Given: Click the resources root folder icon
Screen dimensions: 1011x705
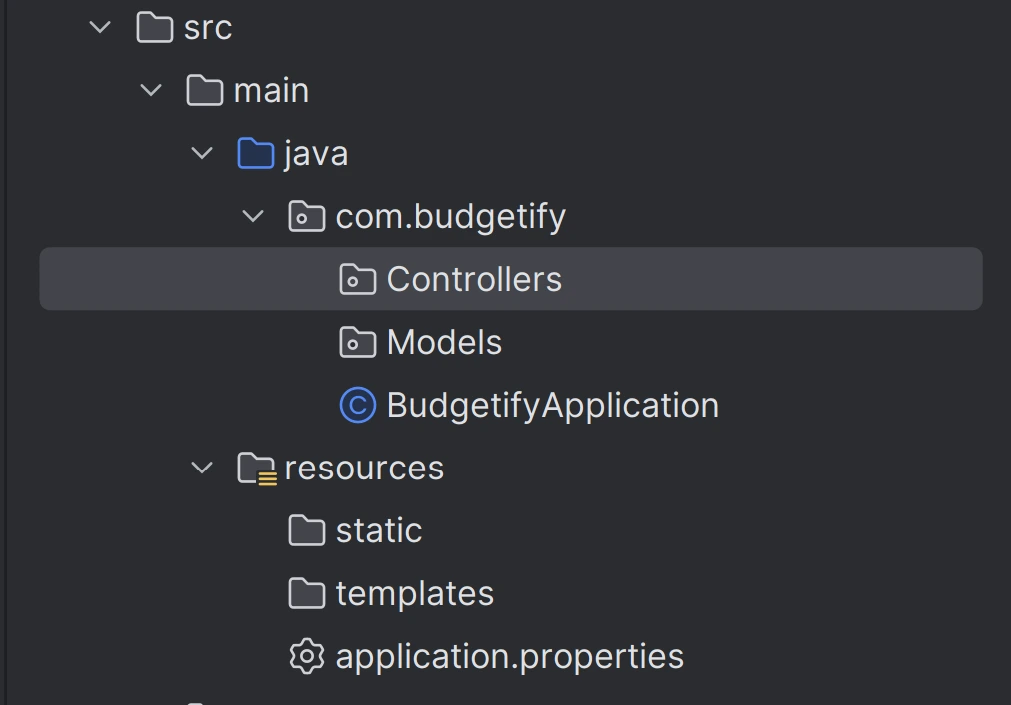Looking at the screenshot, I should 256,467.
